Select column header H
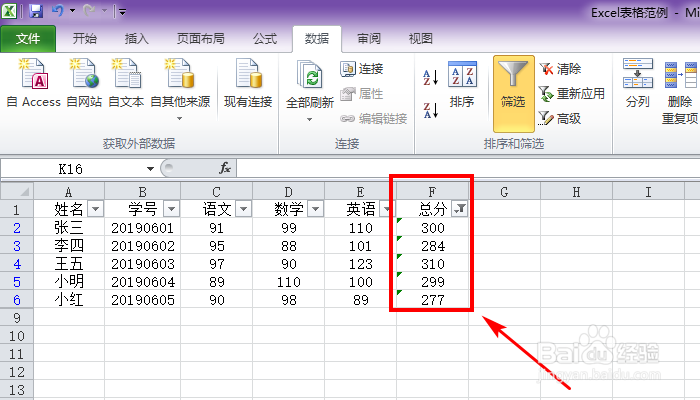The height and width of the screenshot is (400, 700). tap(576, 192)
